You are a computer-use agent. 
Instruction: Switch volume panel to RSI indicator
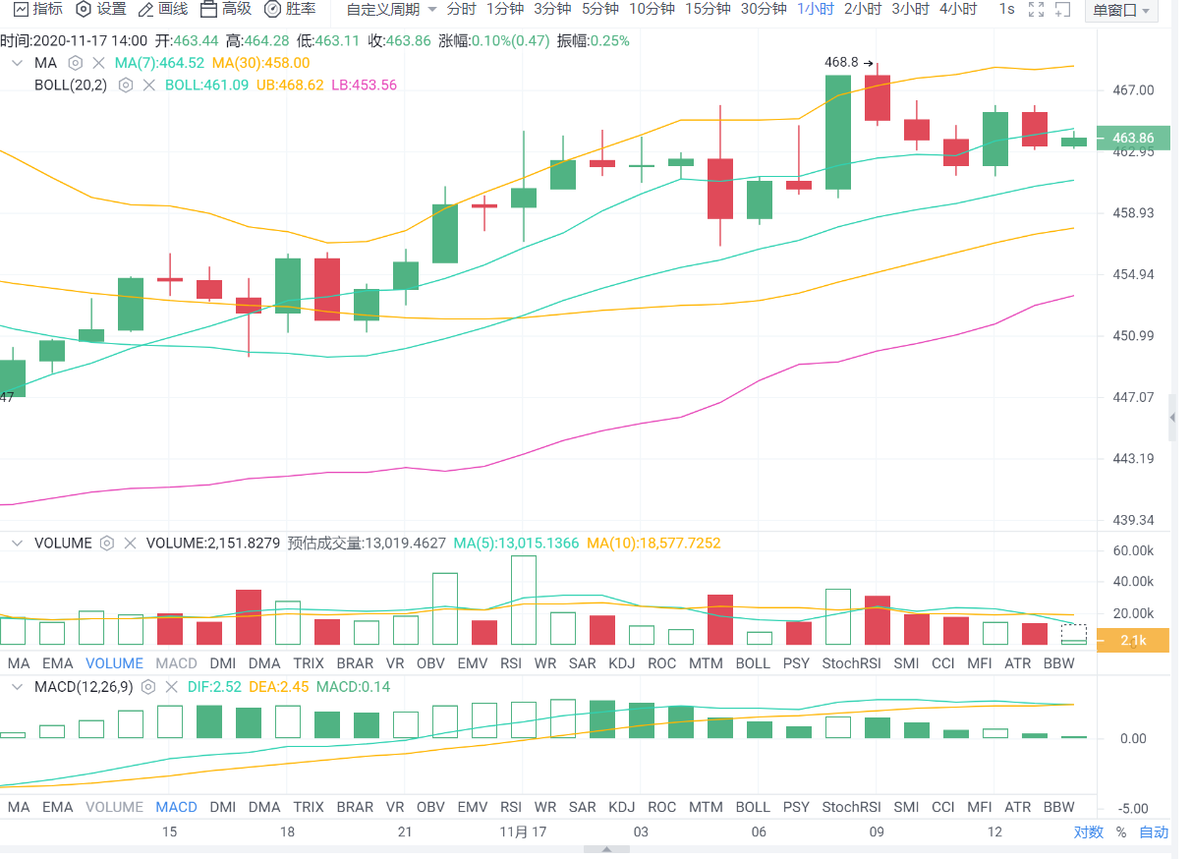click(511, 663)
